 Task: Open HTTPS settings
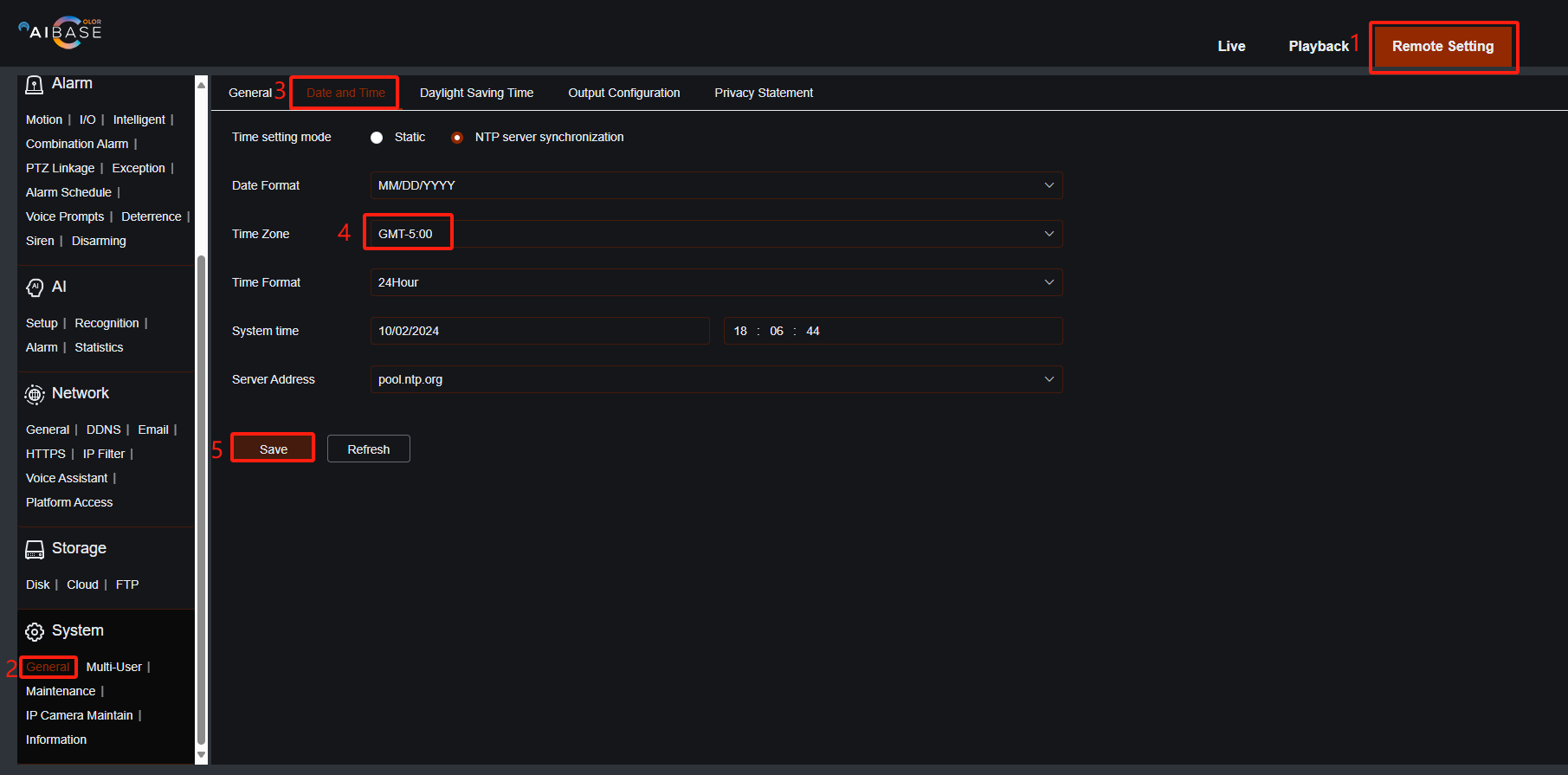(x=46, y=454)
